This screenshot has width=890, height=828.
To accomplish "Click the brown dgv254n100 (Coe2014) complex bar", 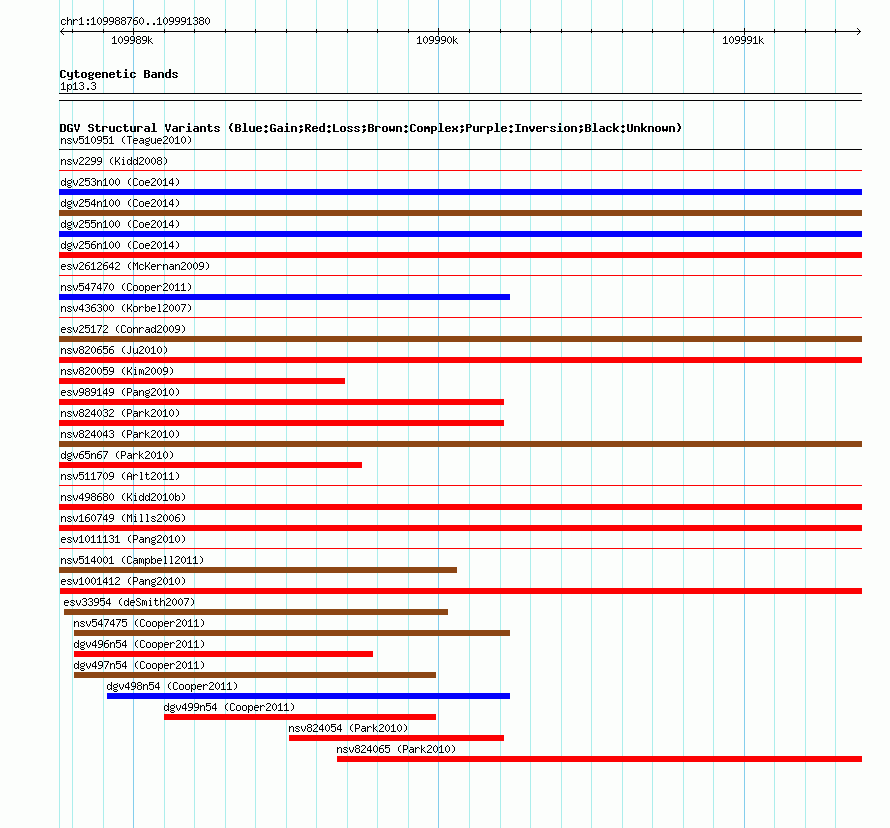I will [x=460, y=213].
